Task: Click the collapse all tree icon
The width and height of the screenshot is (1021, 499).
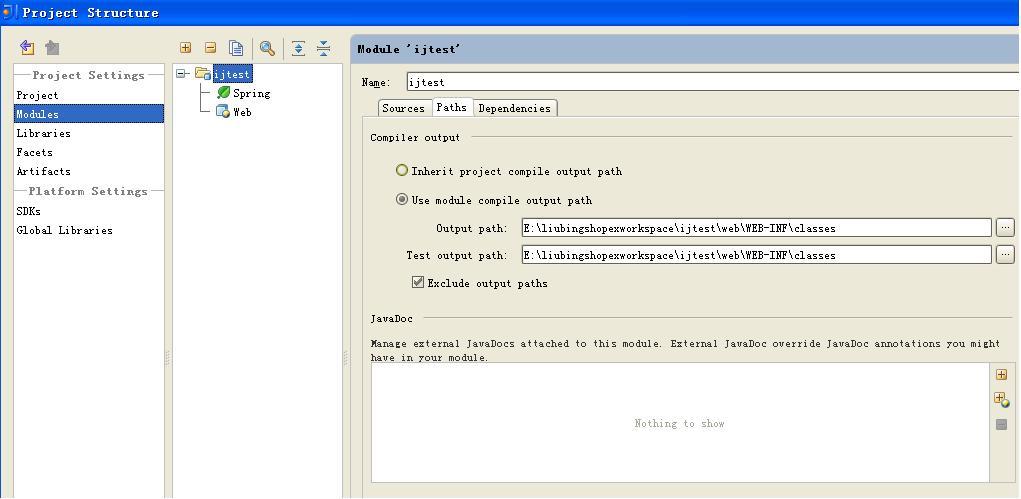Action: pyautogui.click(x=323, y=48)
